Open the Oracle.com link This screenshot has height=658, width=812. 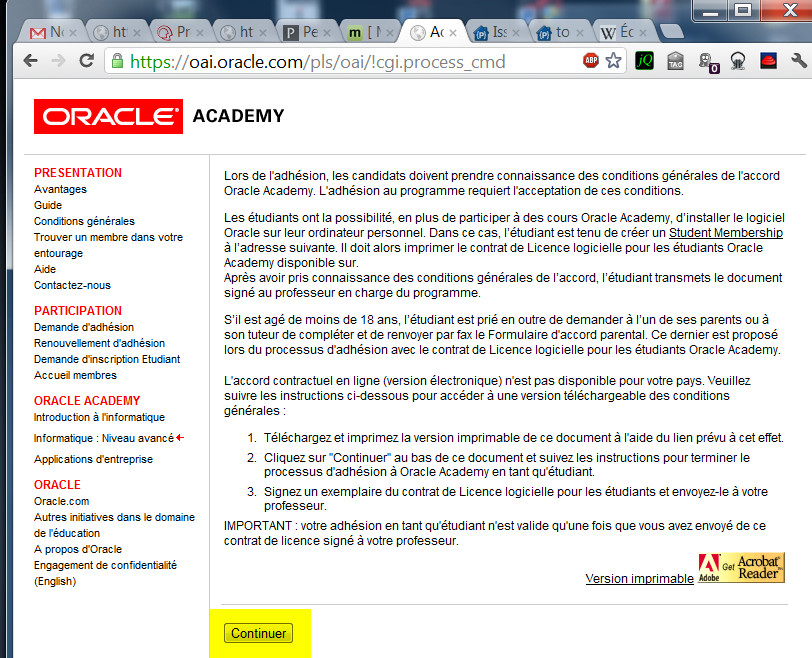[x=61, y=501]
